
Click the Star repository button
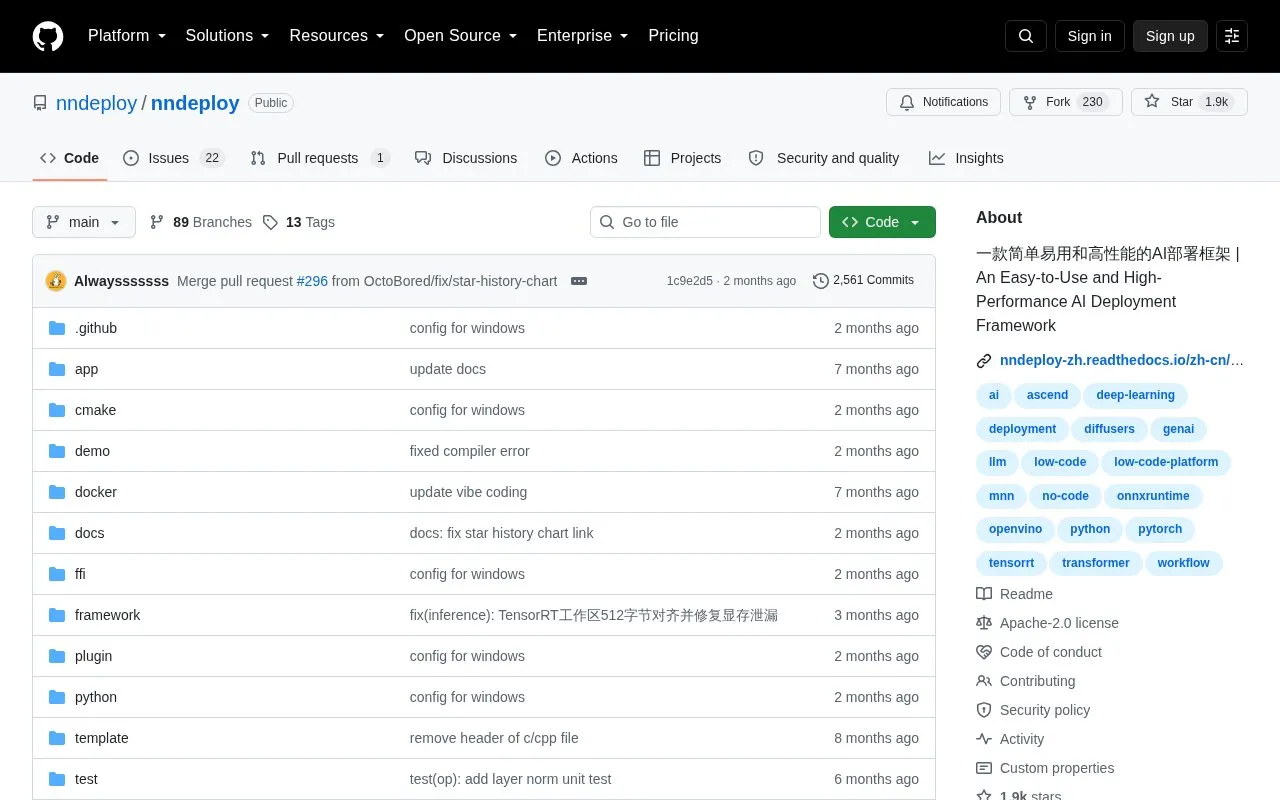point(1190,102)
